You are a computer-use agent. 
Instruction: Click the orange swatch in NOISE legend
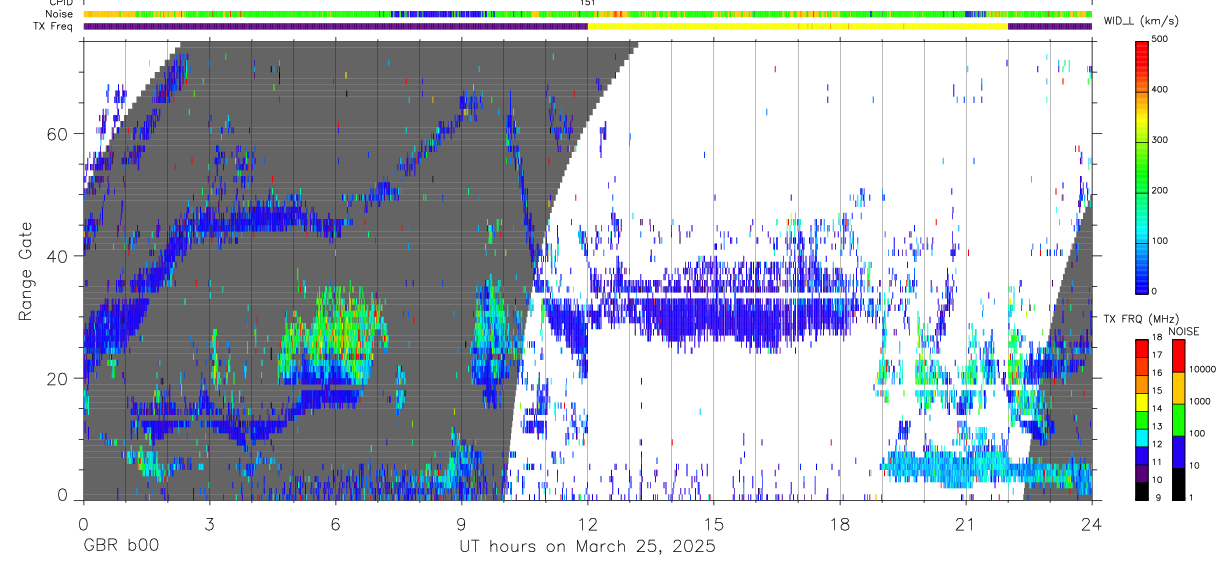[x=1178, y=387]
